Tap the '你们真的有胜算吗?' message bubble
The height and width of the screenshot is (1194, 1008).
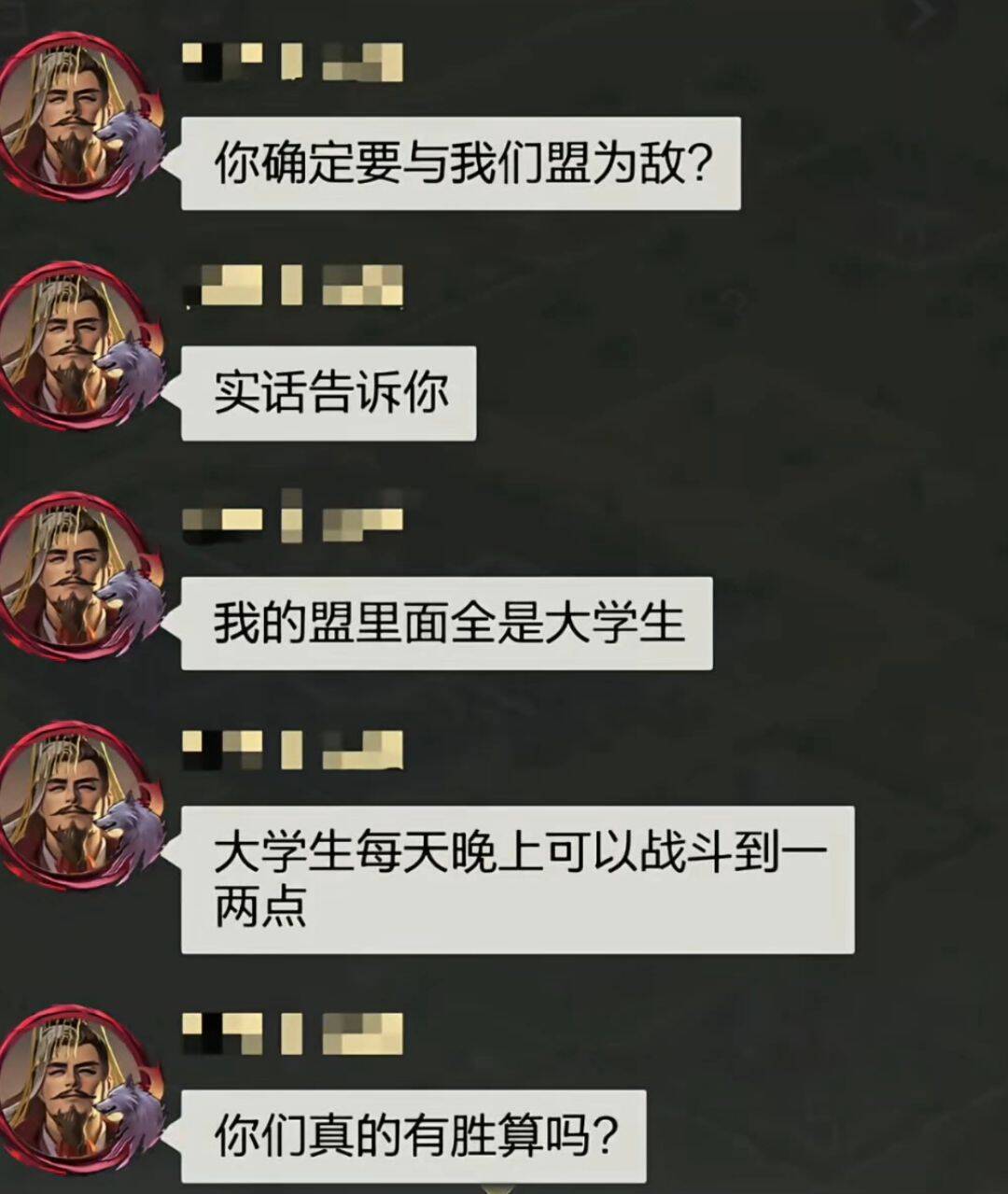(413, 1136)
